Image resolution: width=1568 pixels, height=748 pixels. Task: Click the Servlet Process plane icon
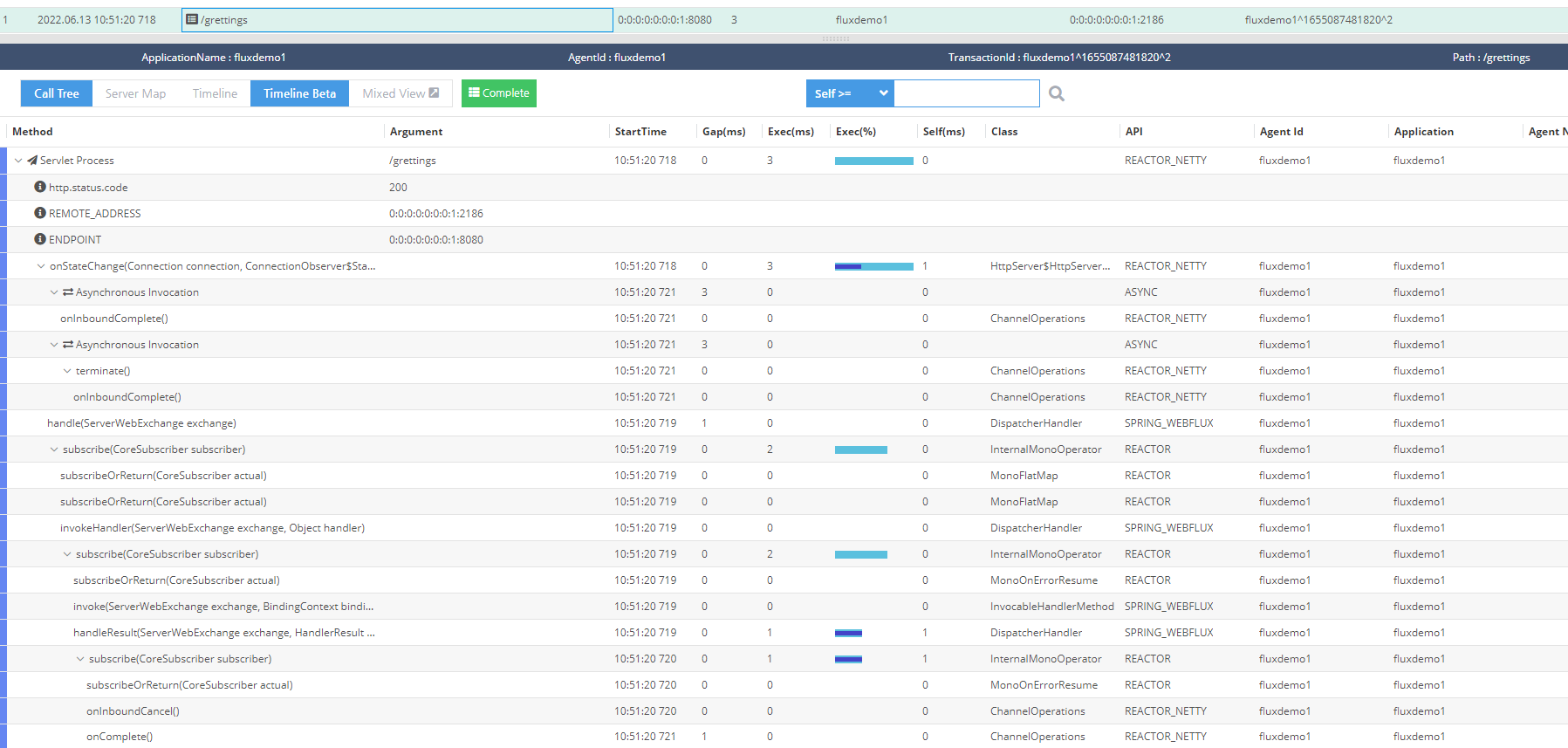coord(32,160)
